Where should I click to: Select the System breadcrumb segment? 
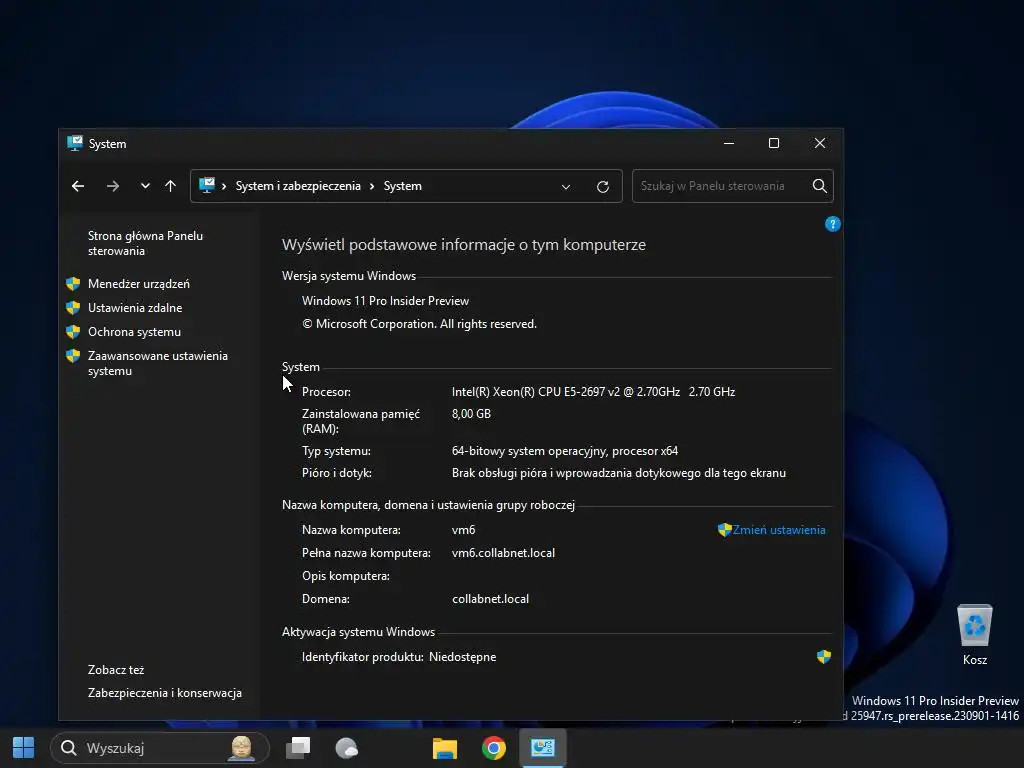[402, 186]
